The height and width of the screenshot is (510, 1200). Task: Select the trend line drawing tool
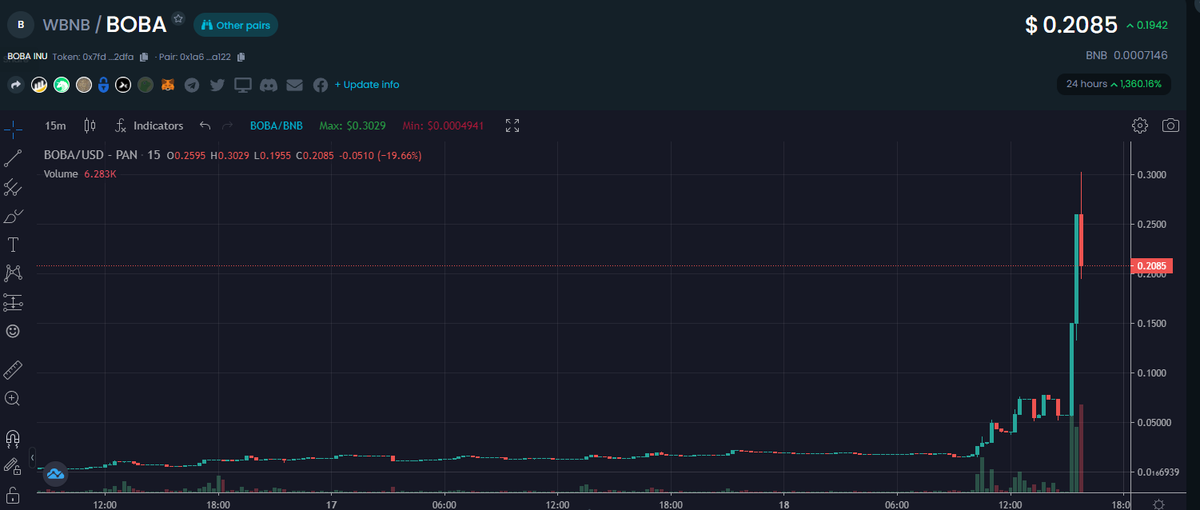[13, 158]
